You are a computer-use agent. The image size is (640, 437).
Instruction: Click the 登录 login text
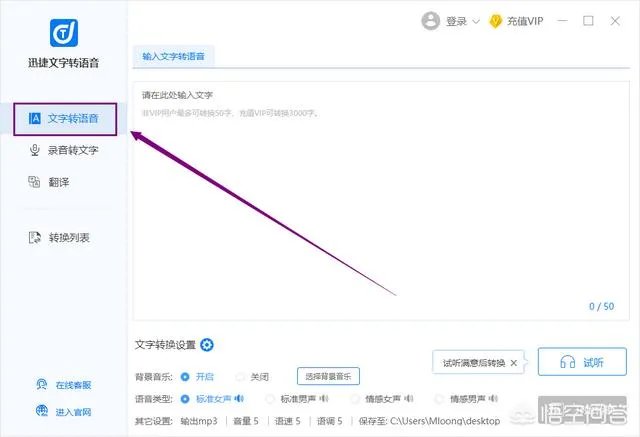[x=456, y=21]
